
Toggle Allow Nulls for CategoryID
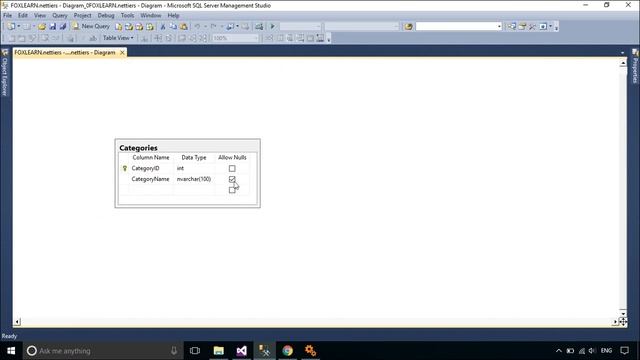[x=232, y=169]
